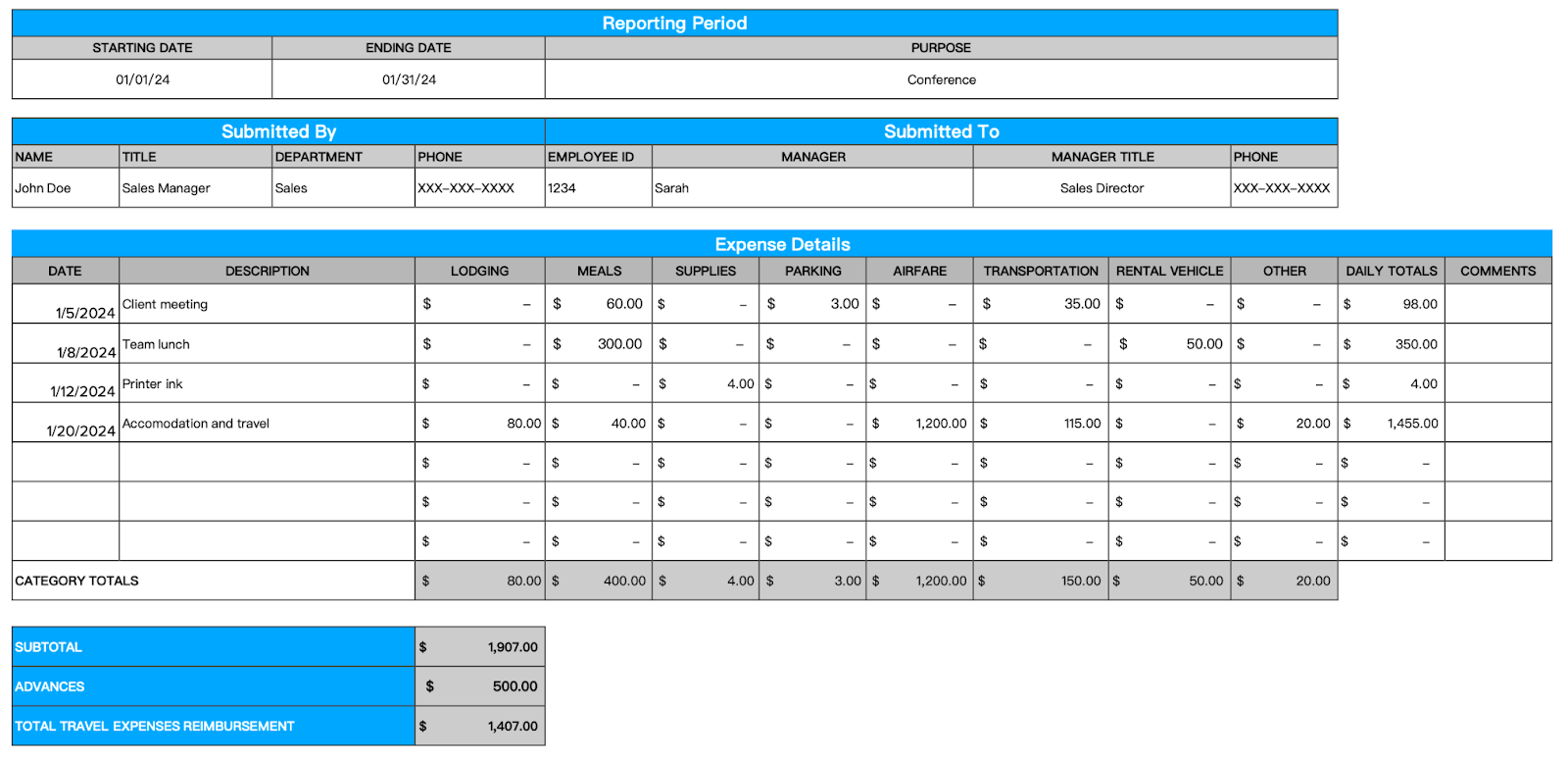Click the Expense Details header
The width and height of the screenshot is (1568, 759).
pos(782,244)
